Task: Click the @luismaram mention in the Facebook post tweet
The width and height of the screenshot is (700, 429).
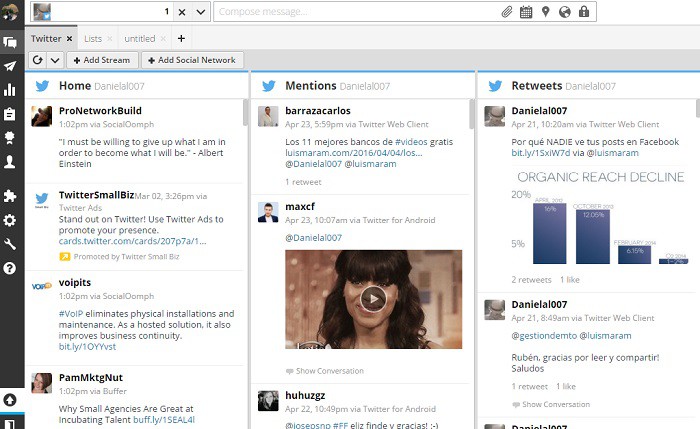Action: 612,153
